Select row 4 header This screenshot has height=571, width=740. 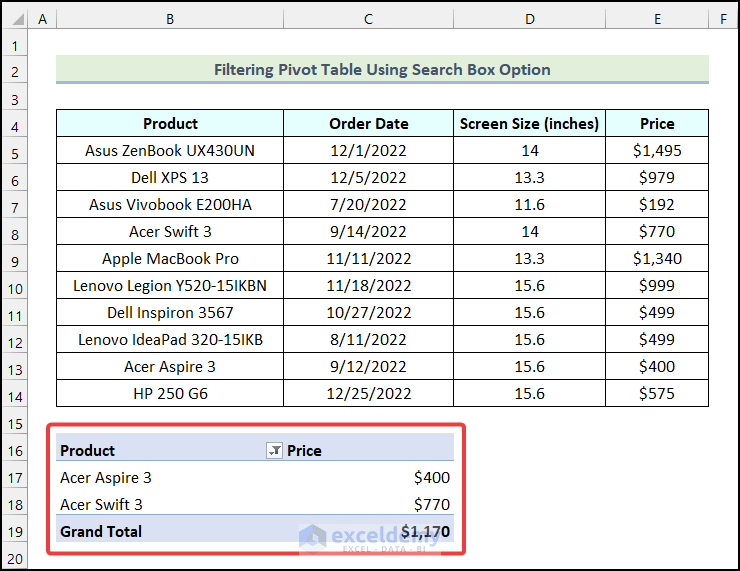click(x=15, y=124)
